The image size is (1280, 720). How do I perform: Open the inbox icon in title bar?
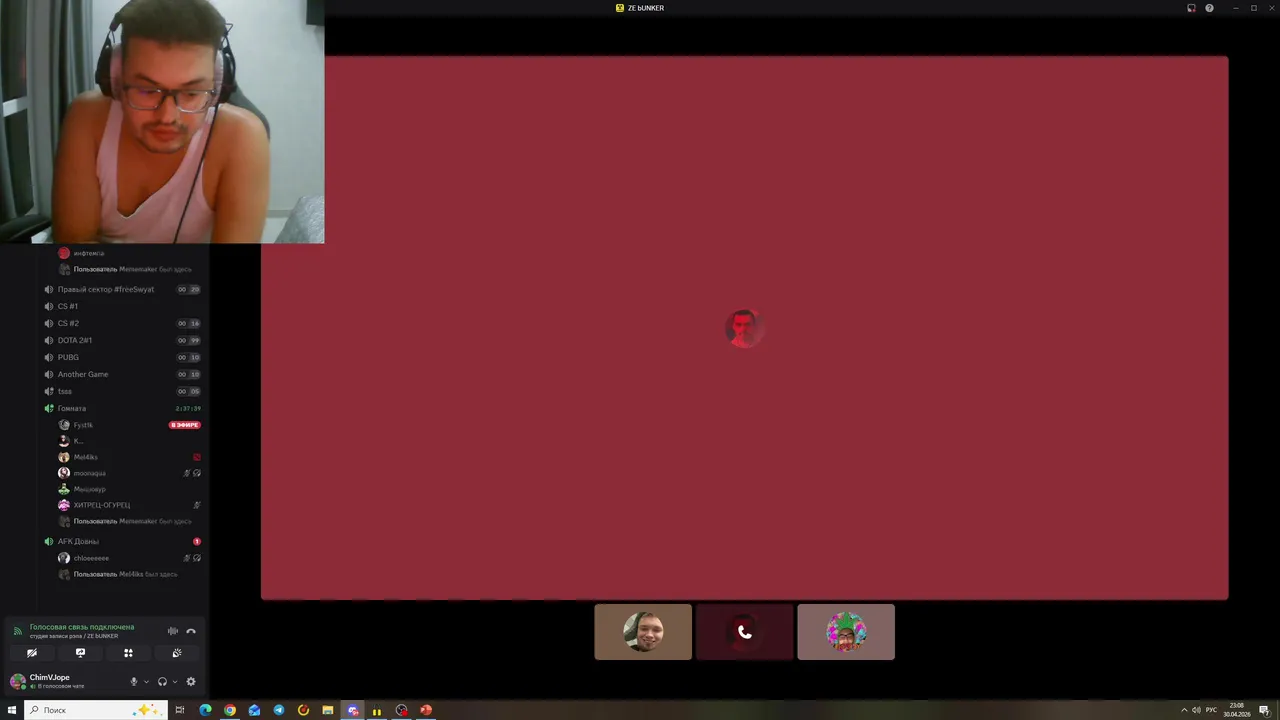click(1191, 8)
